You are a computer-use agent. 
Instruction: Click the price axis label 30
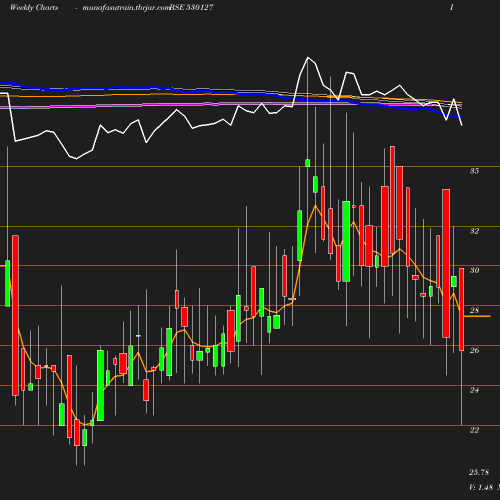pyautogui.click(x=474, y=270)
